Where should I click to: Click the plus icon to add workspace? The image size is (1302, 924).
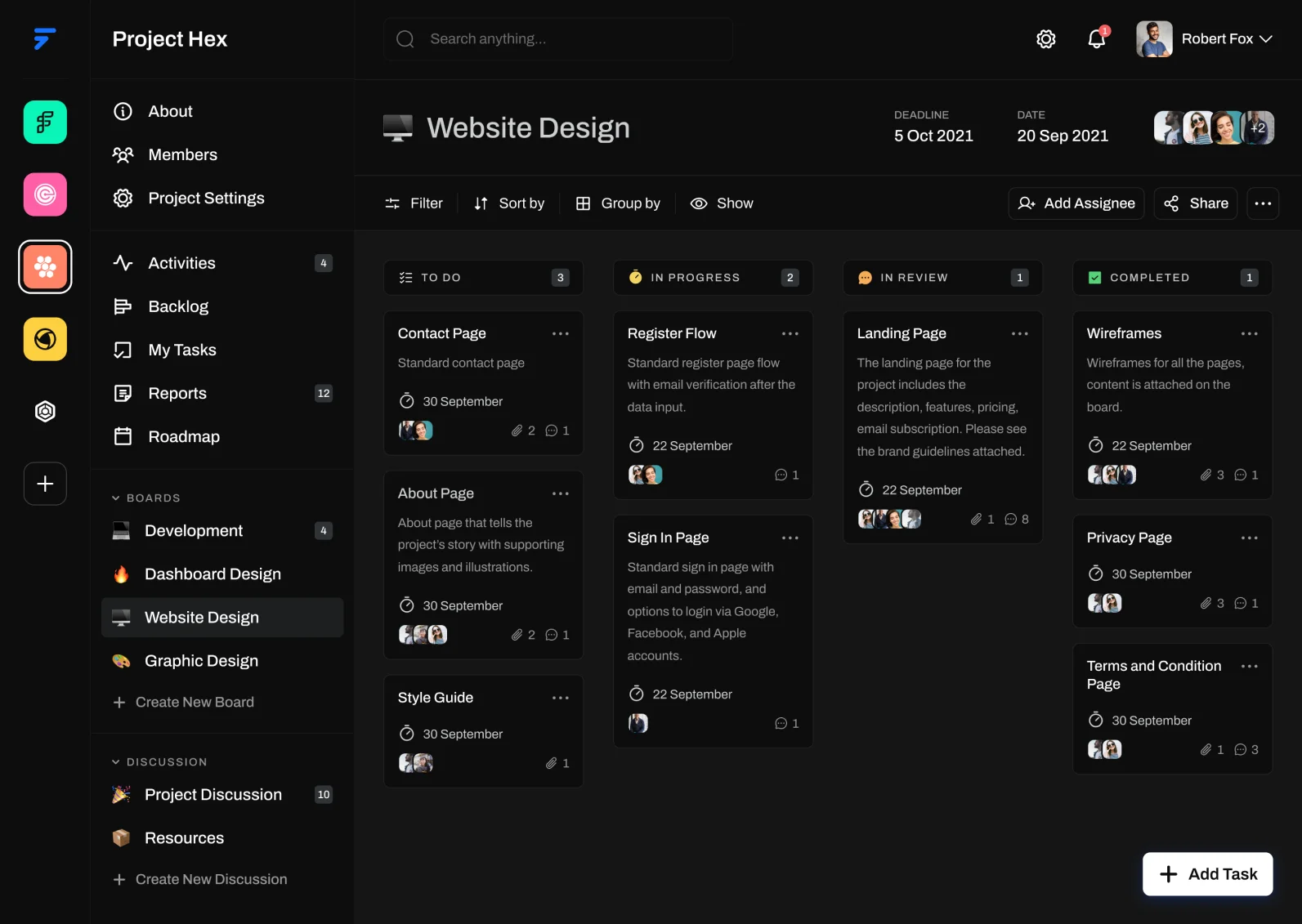click(45, 484)
